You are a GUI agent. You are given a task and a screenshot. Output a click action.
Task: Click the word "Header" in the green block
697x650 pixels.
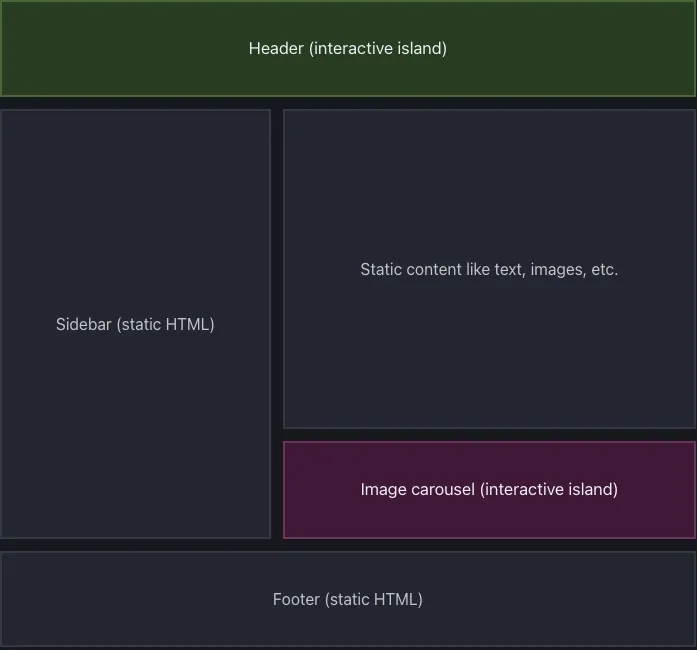click(276, 48)
